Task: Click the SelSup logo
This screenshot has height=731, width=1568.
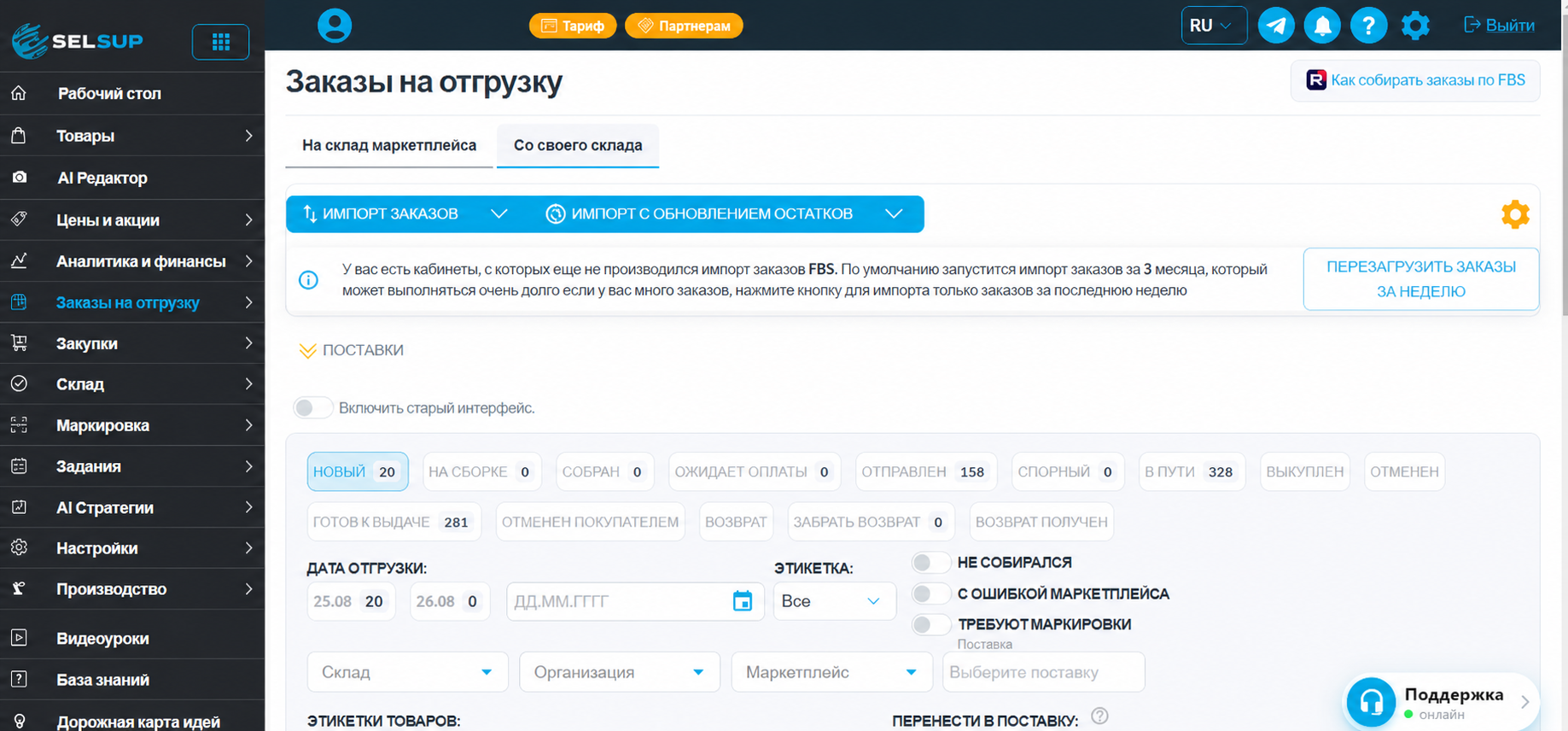Action: (x=77, y=40)
